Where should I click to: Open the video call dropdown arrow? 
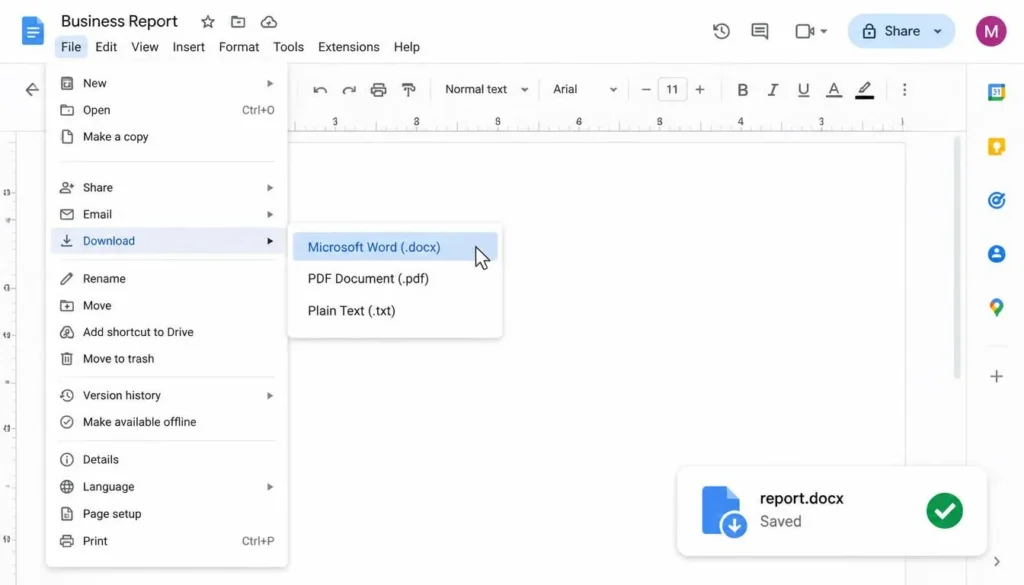(824, 31)
